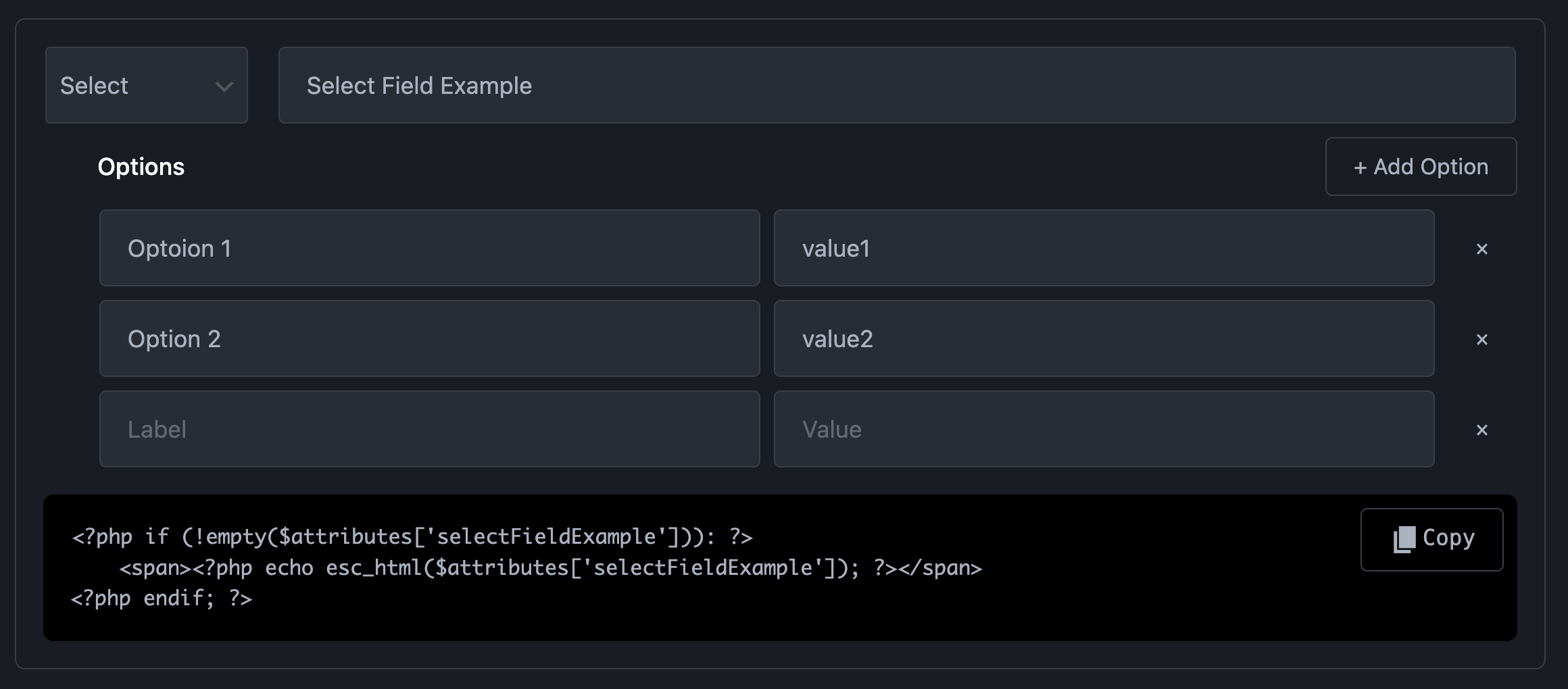
Task: Delete the Option 2 row
Action: (x=1481, y=339)
